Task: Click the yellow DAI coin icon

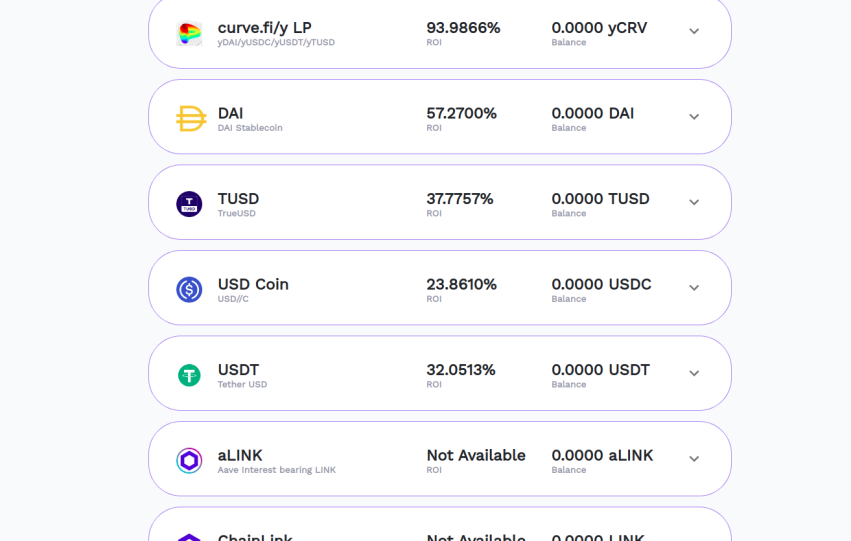Action: 190,118
